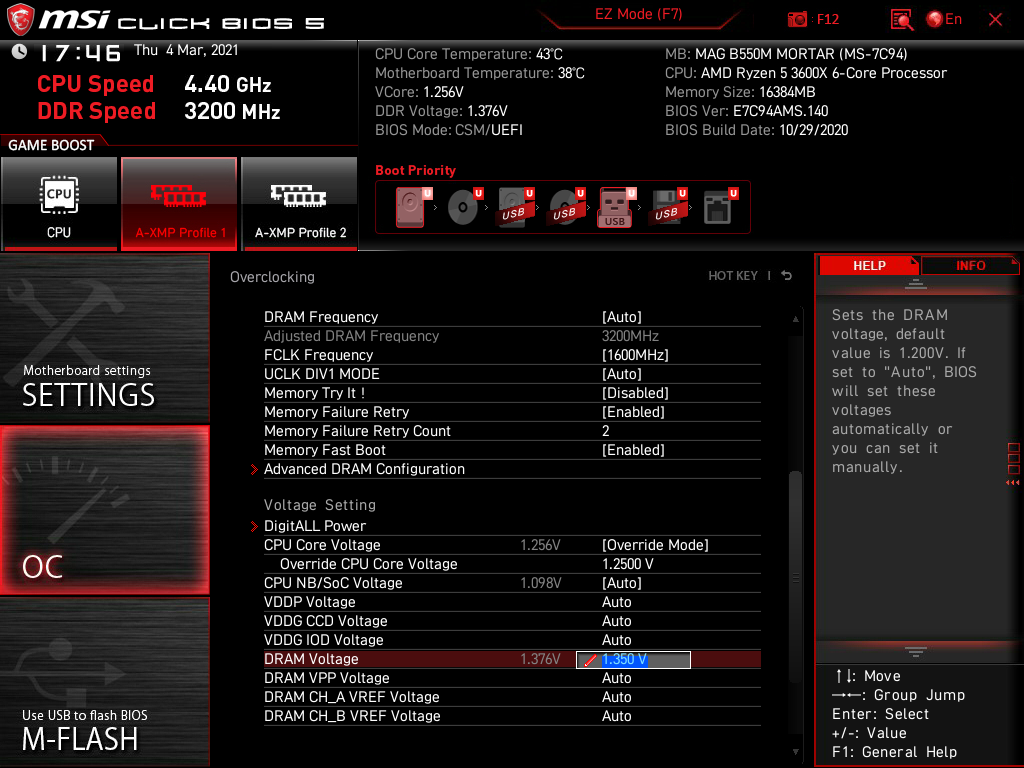Switch to the INFO tab

coord(970,266)
